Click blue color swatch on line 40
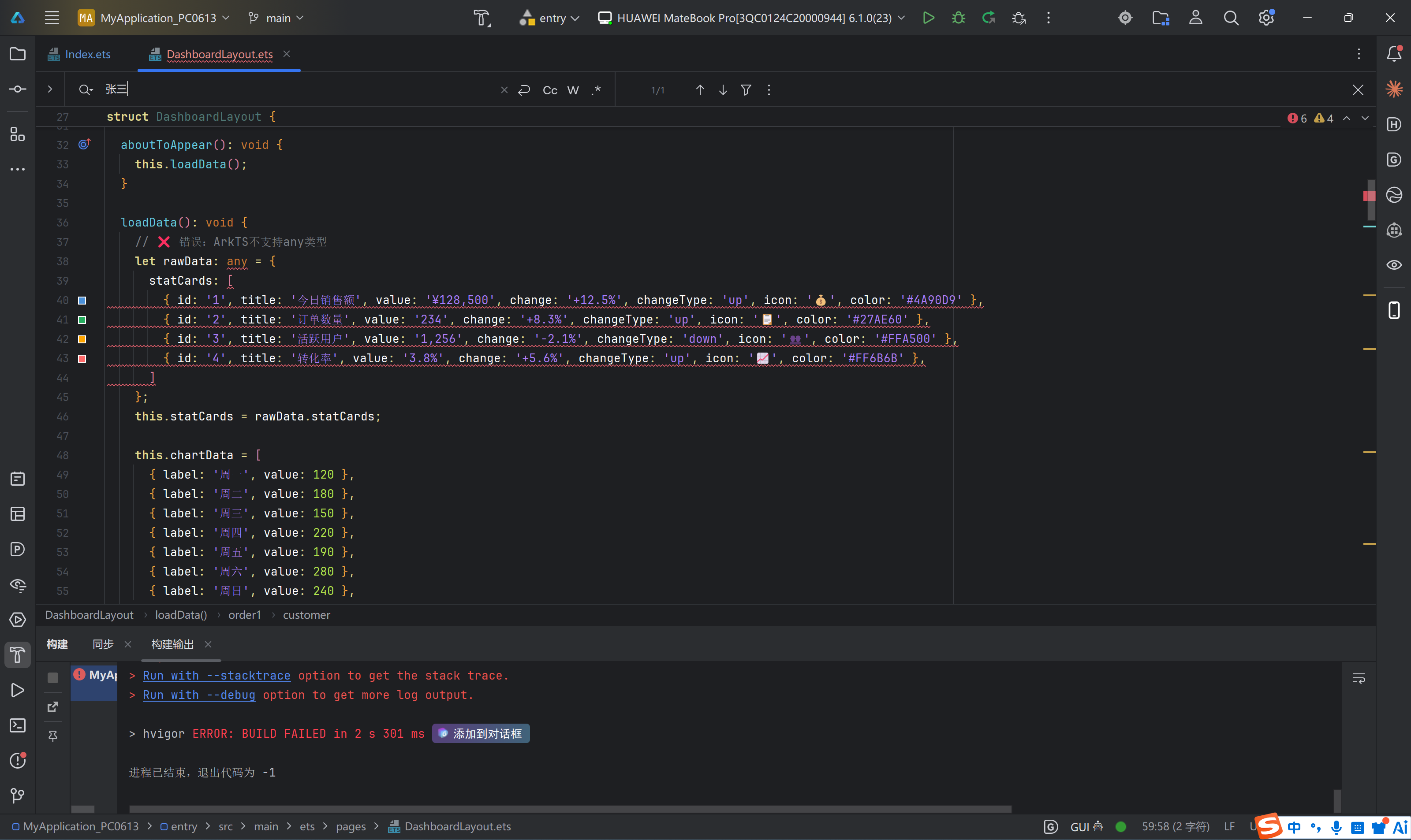 [x=82, y=301]
